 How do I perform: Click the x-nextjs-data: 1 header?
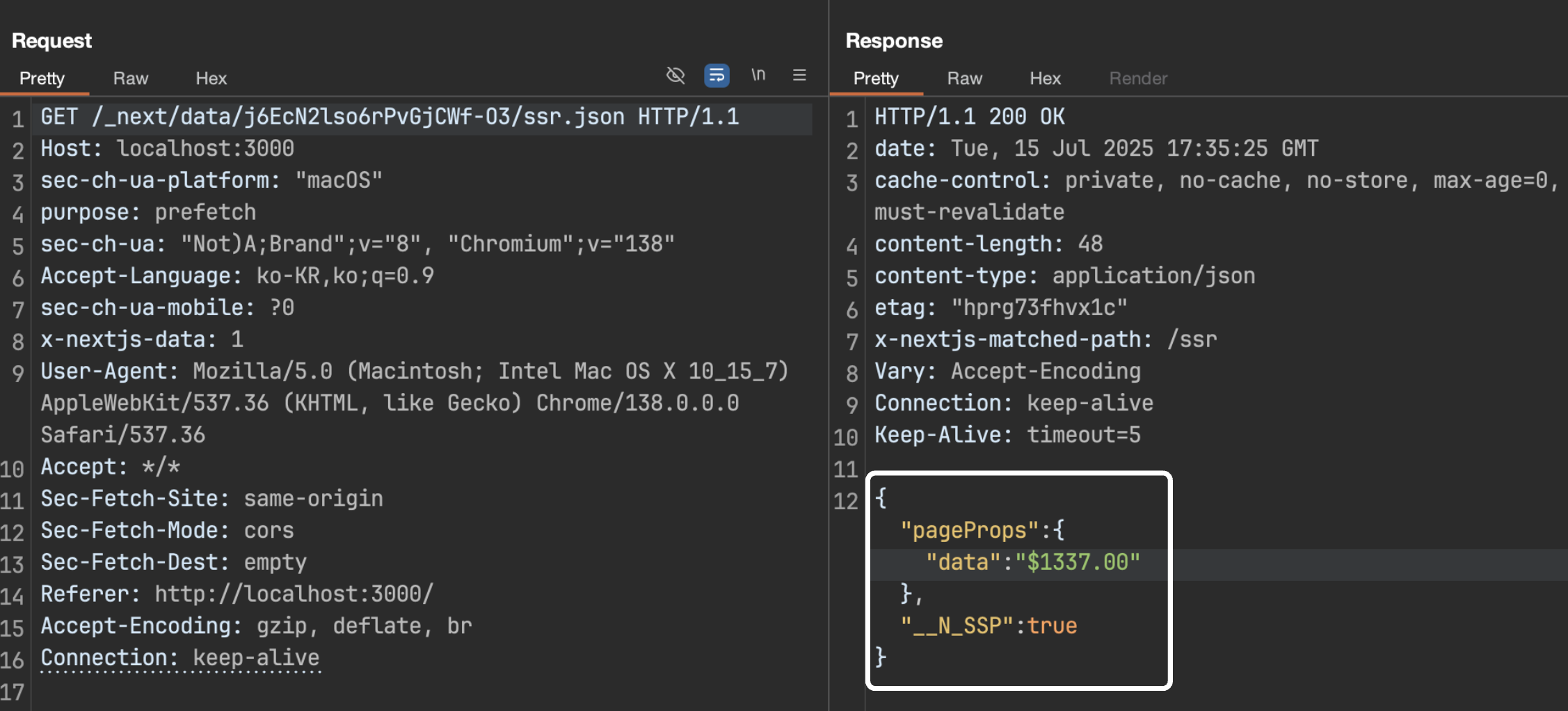pyautogui.click(x=142, y=340)
